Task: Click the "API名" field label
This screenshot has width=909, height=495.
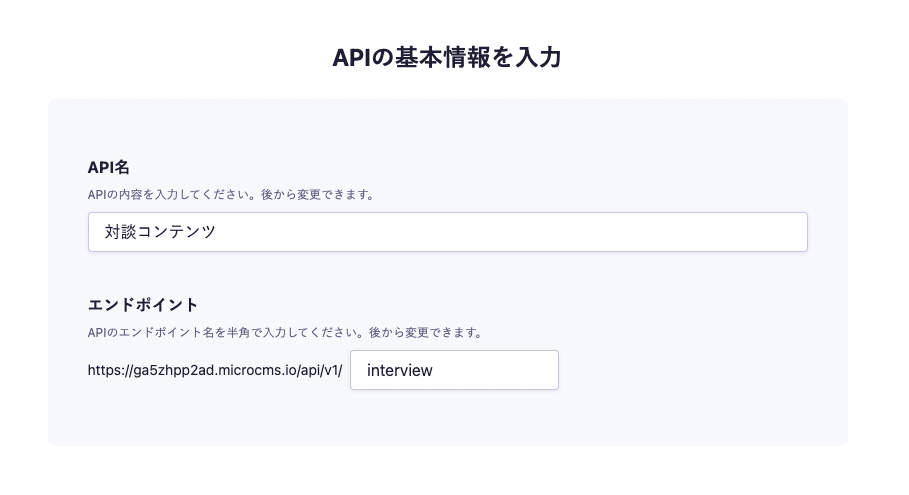Action: [109, 167]
